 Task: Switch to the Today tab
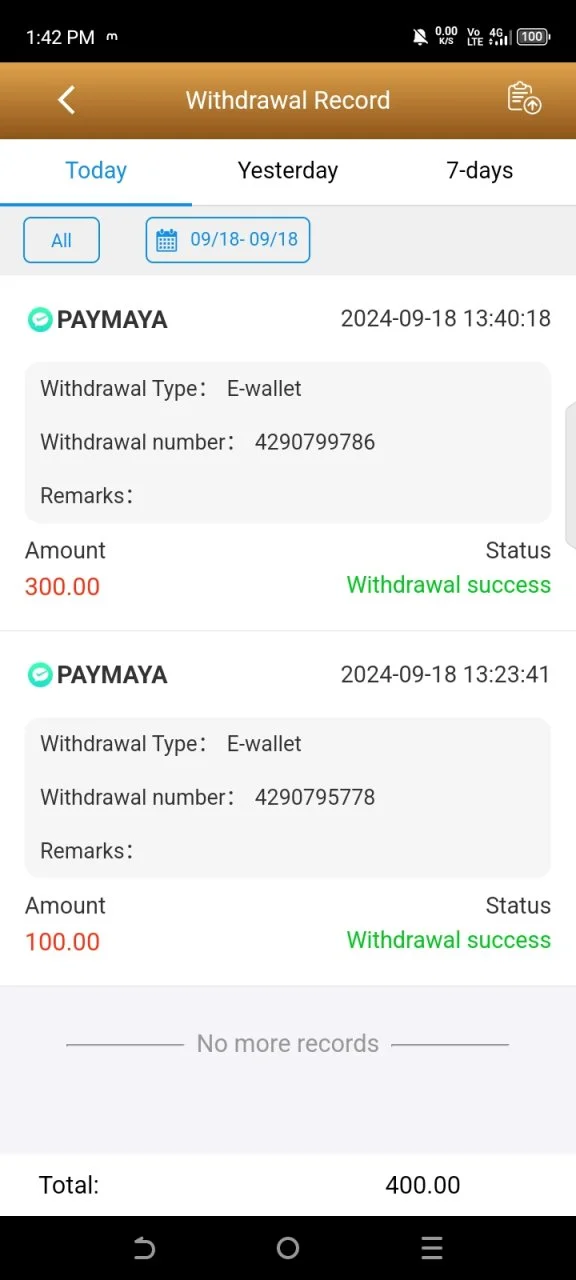(x=96, y=171)
